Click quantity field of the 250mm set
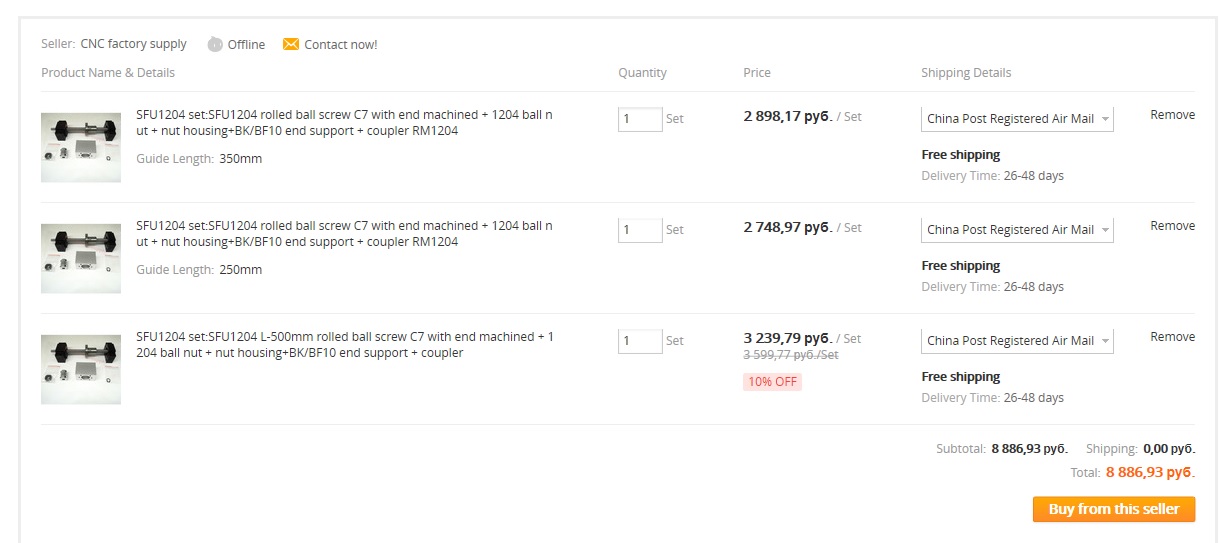Viewport: 1231px width, 543px height. (640, 230)
